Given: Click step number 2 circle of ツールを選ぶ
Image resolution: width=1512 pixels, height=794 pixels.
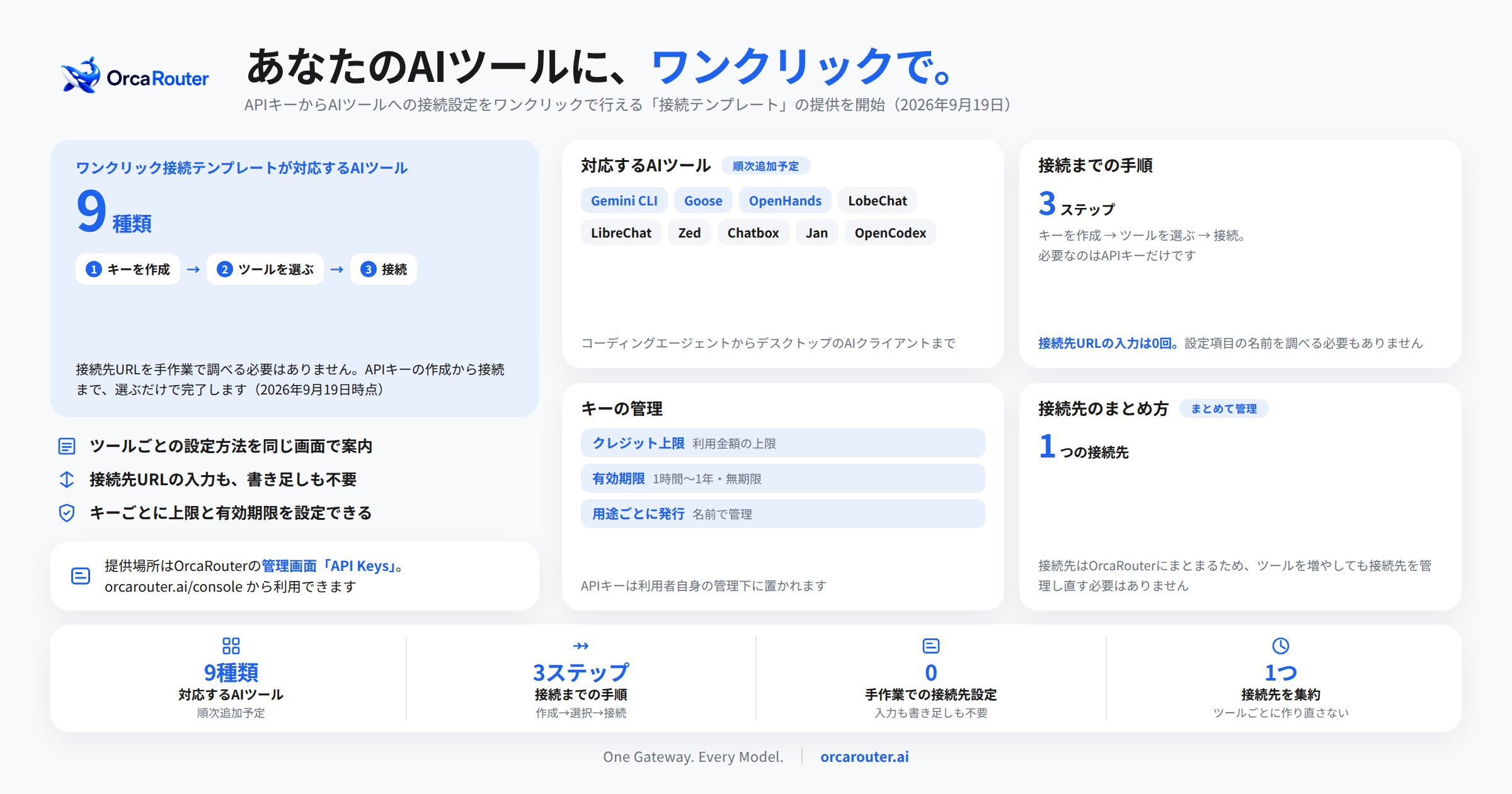Looking at the screenshot, I should click(x=225, y=270).
